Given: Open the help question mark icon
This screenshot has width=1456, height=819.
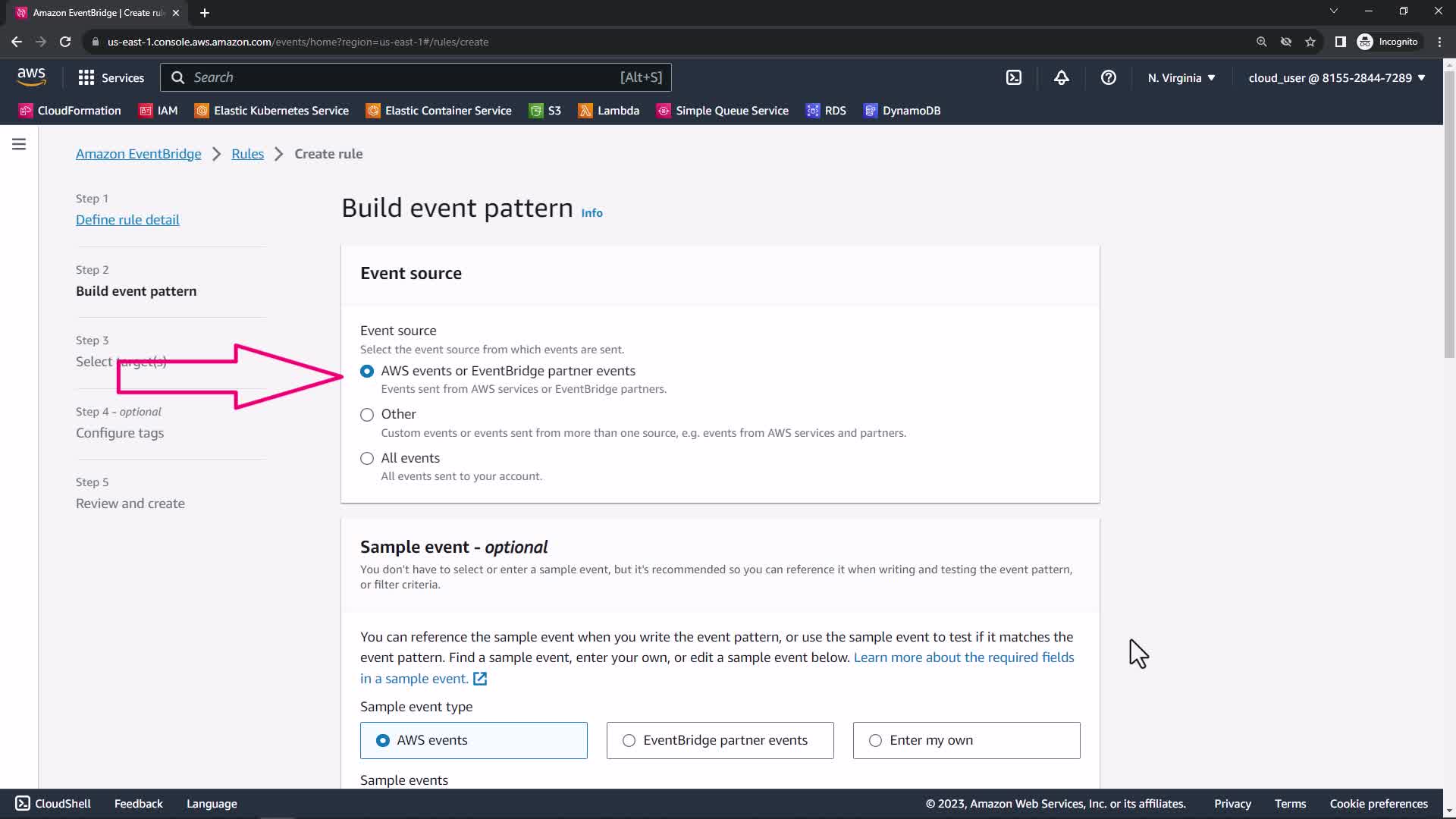Looking at the screenshot, I should click(1108, 77).
